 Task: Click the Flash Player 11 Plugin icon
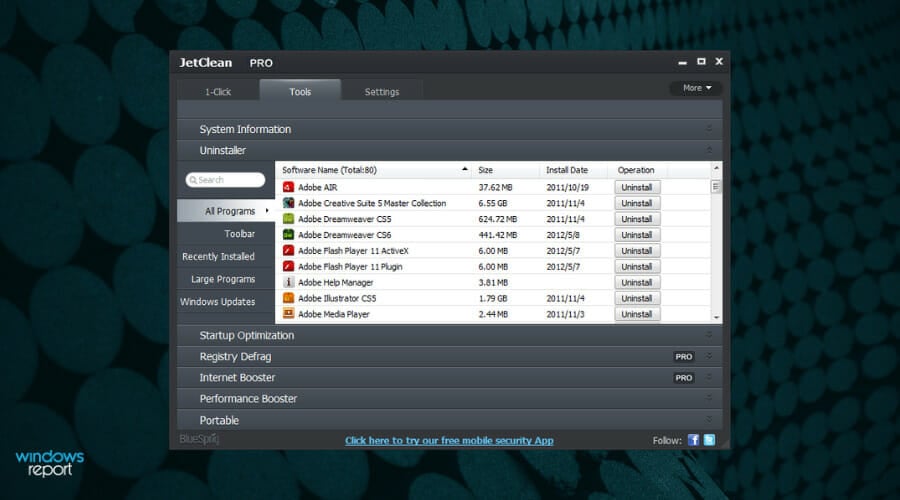click(288, 266)
